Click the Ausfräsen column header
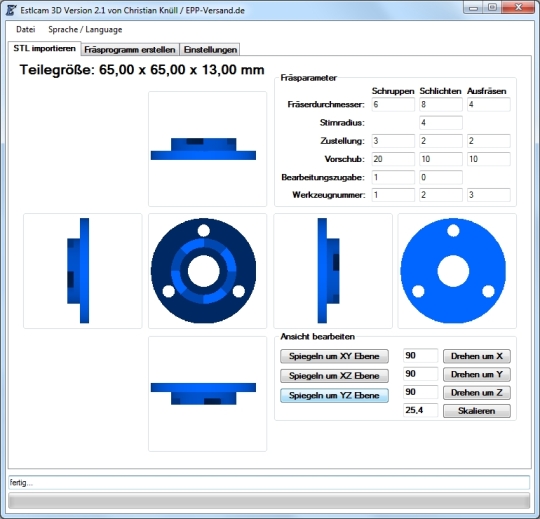This screenshot has width=540, height=519. tap(487, 91)
